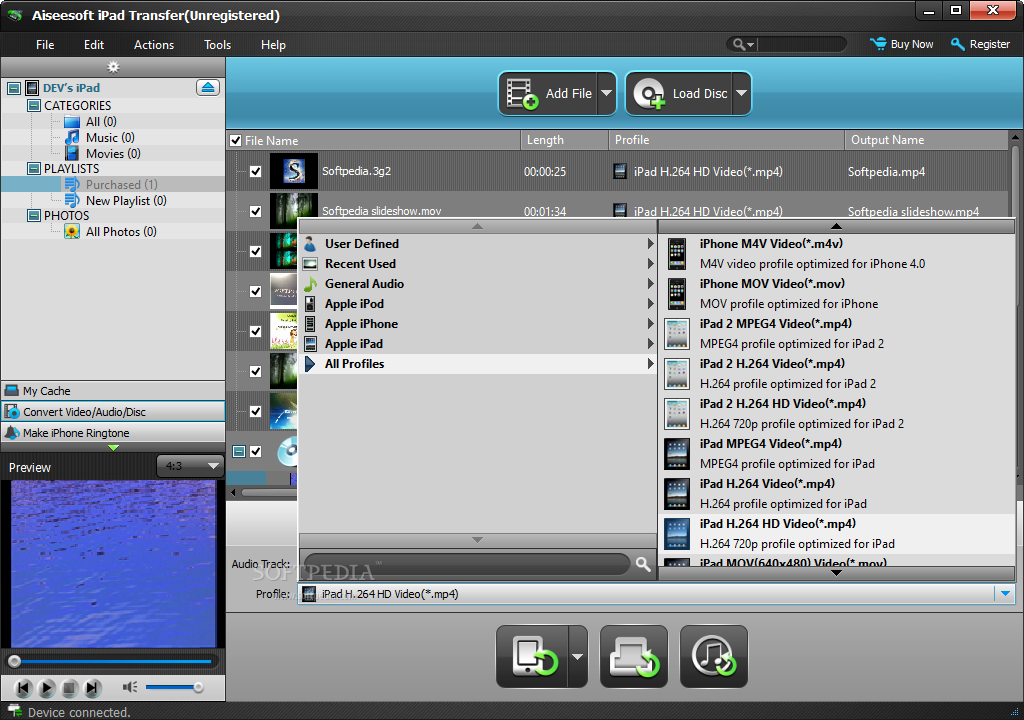Collapse the PLAYLISTS tree node
Screen dimensions: 1024x720
[x=34, y=169]
